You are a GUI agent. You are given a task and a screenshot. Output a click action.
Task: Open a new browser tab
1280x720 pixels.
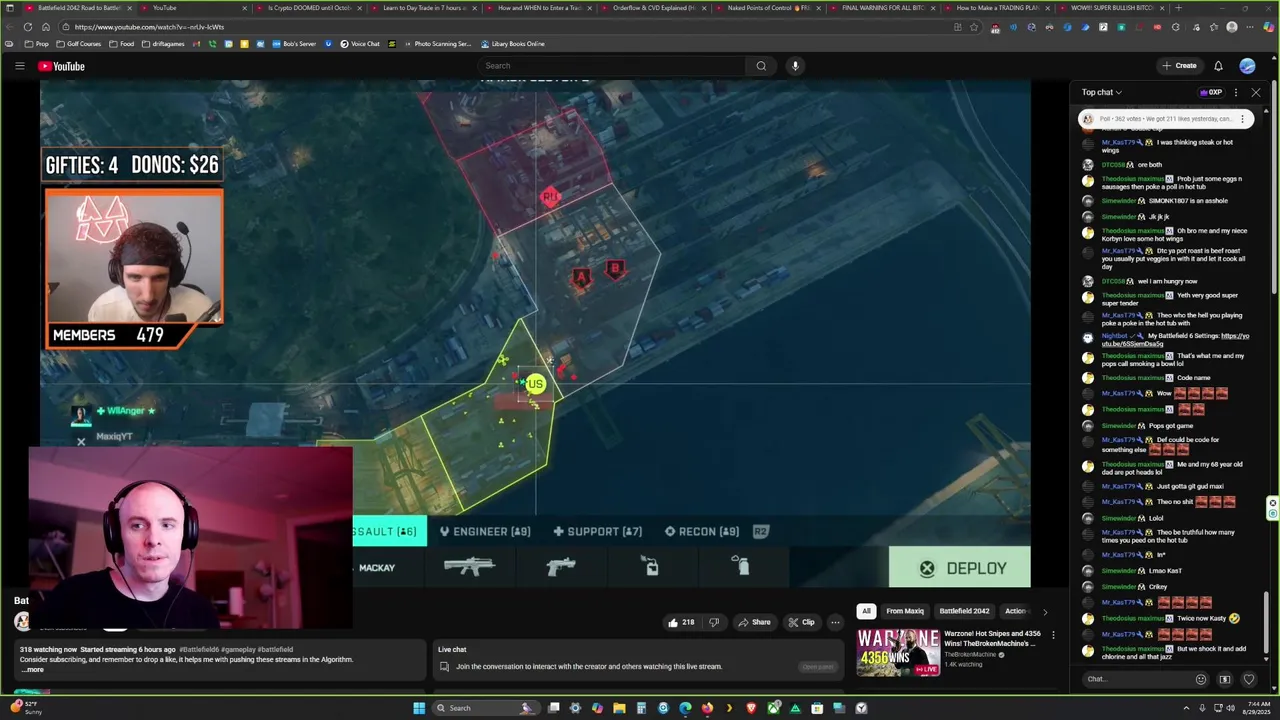pos(1177,8)
